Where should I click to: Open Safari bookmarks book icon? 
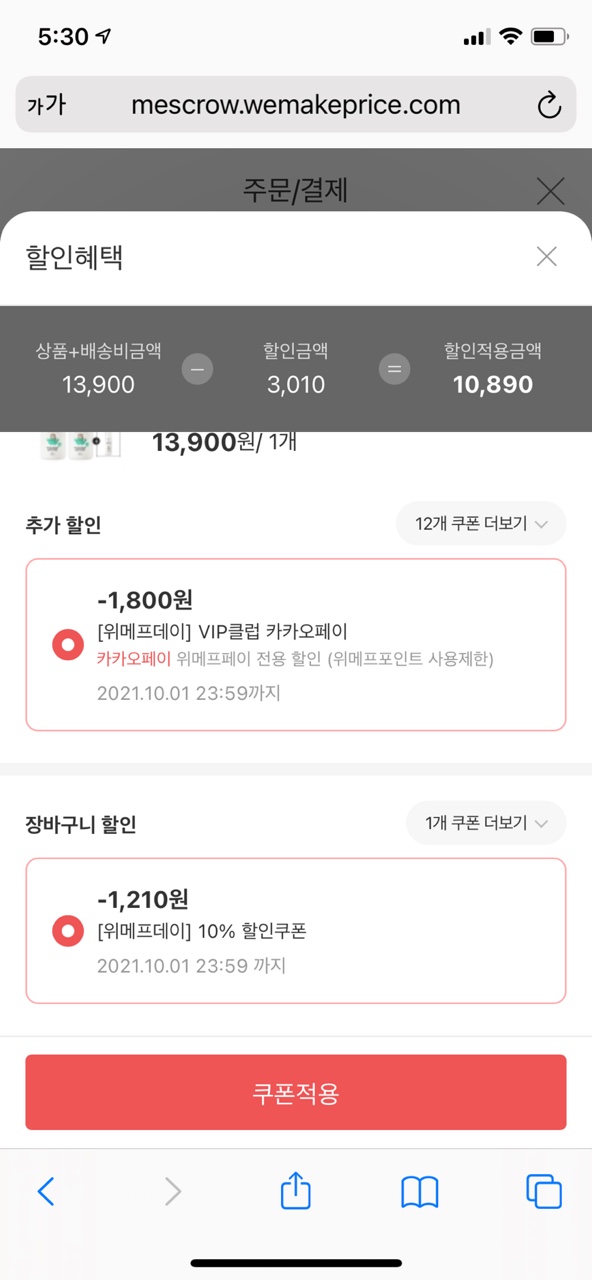(x=420, y=1191)
